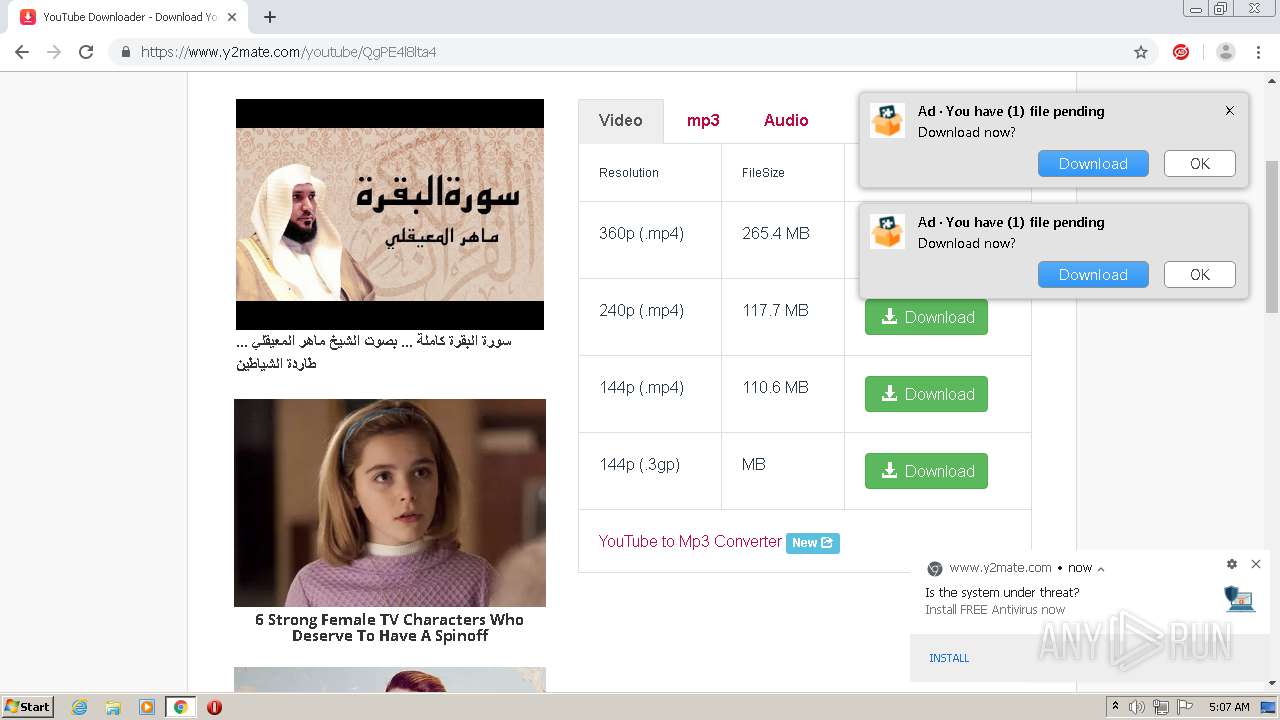
Task: Click the Arabic video title under the thumbnail
Action: point(374,352)
